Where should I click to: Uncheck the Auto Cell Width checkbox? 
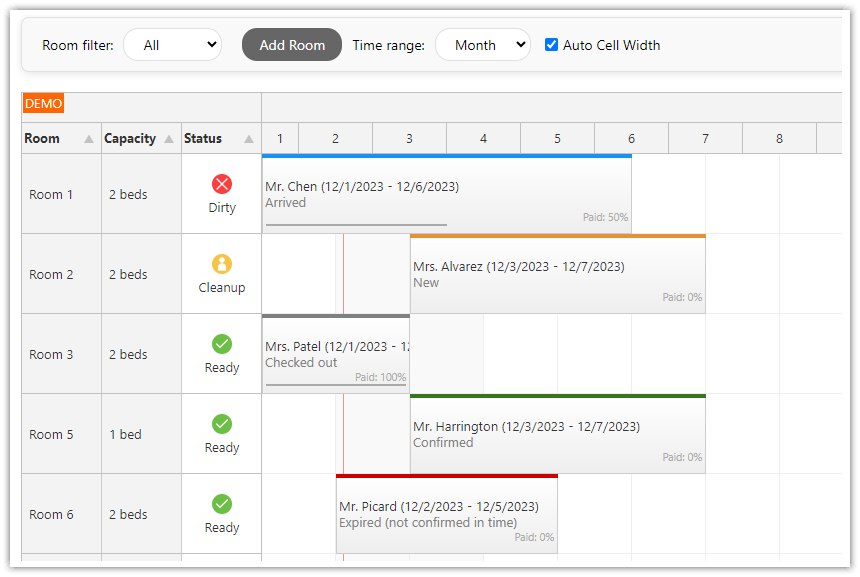click(551, 45)
